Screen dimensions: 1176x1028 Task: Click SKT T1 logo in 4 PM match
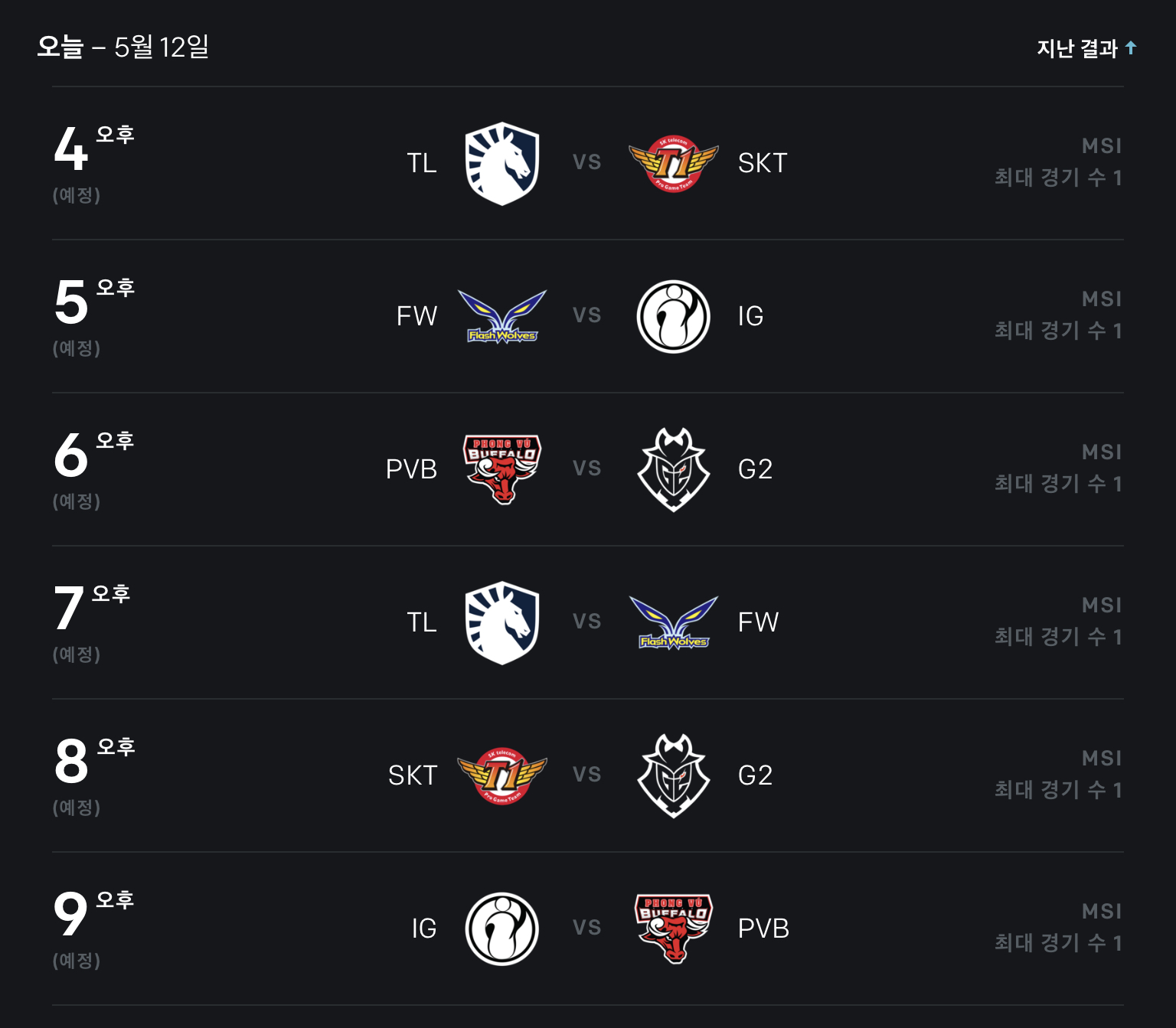click(673, 163)
